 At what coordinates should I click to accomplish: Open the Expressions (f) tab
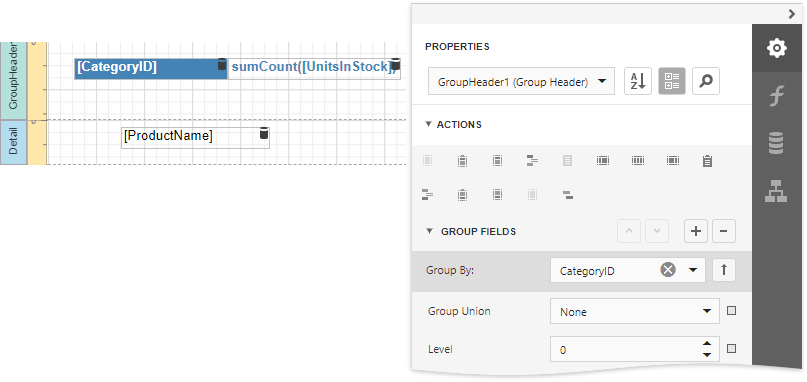pyautogui.click(x=777, y=96)
